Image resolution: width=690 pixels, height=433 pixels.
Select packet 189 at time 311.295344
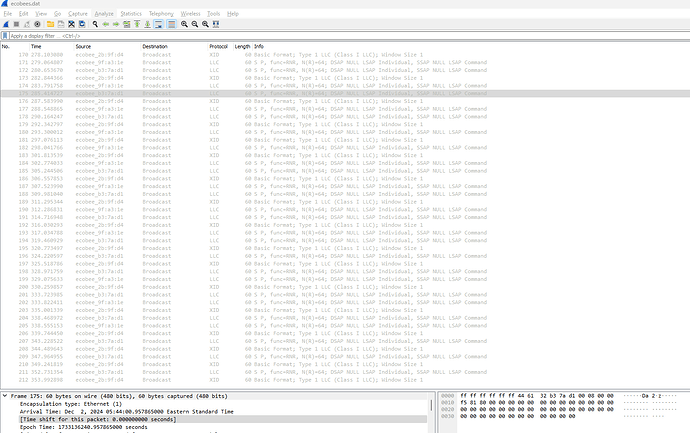coord(345,202)
